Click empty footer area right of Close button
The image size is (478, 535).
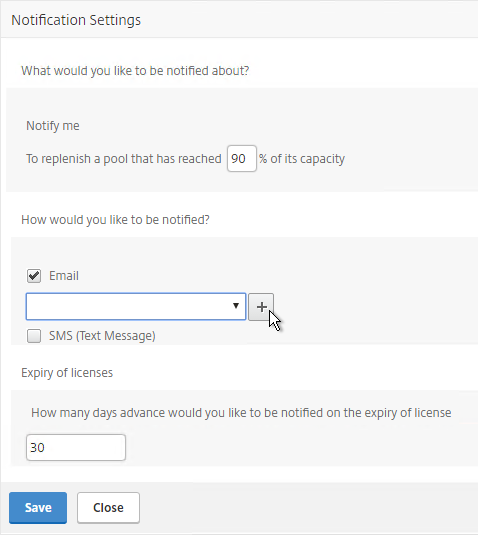(x=307, y=508)
